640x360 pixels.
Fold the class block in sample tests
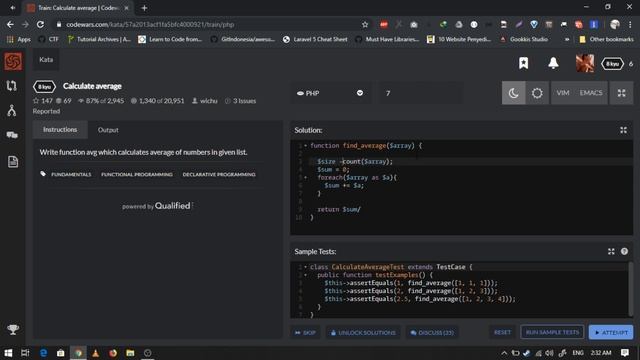tap(305, 267)
